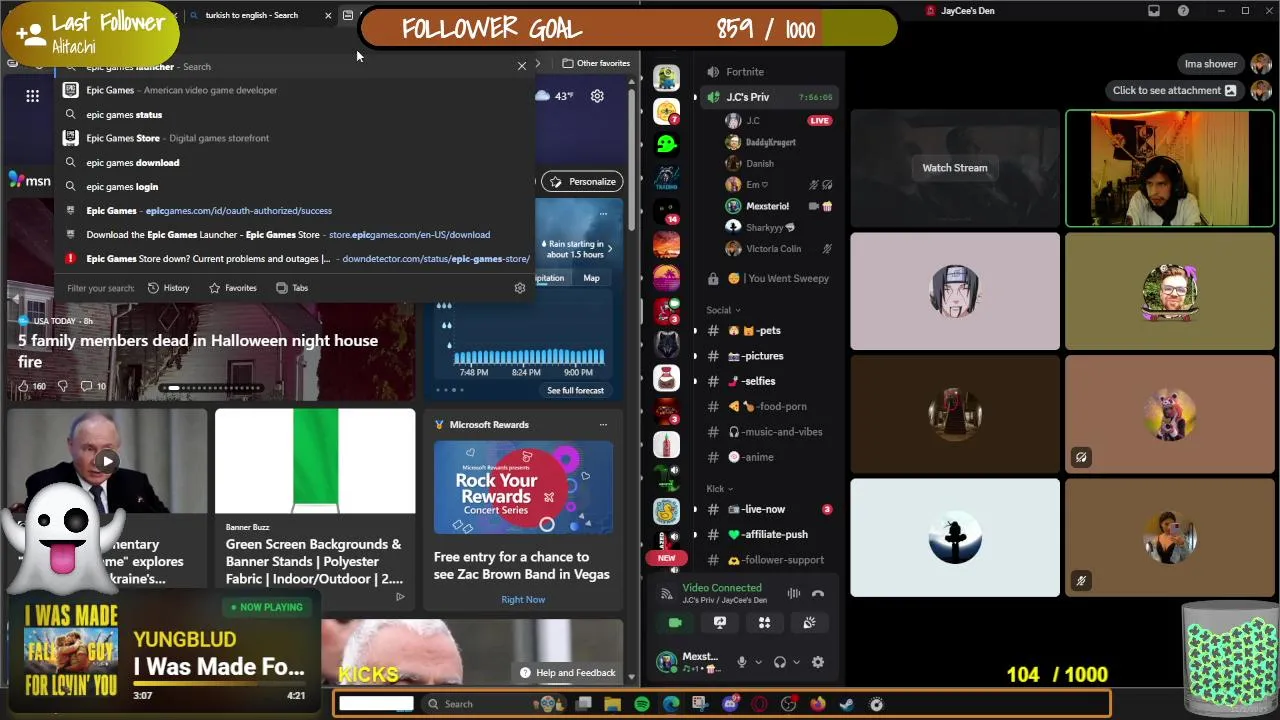This screenshot has height=720, width=1280.
Task: Open the Click to see attachment message
Action: pyautogui.click(x=1175, y=90)
